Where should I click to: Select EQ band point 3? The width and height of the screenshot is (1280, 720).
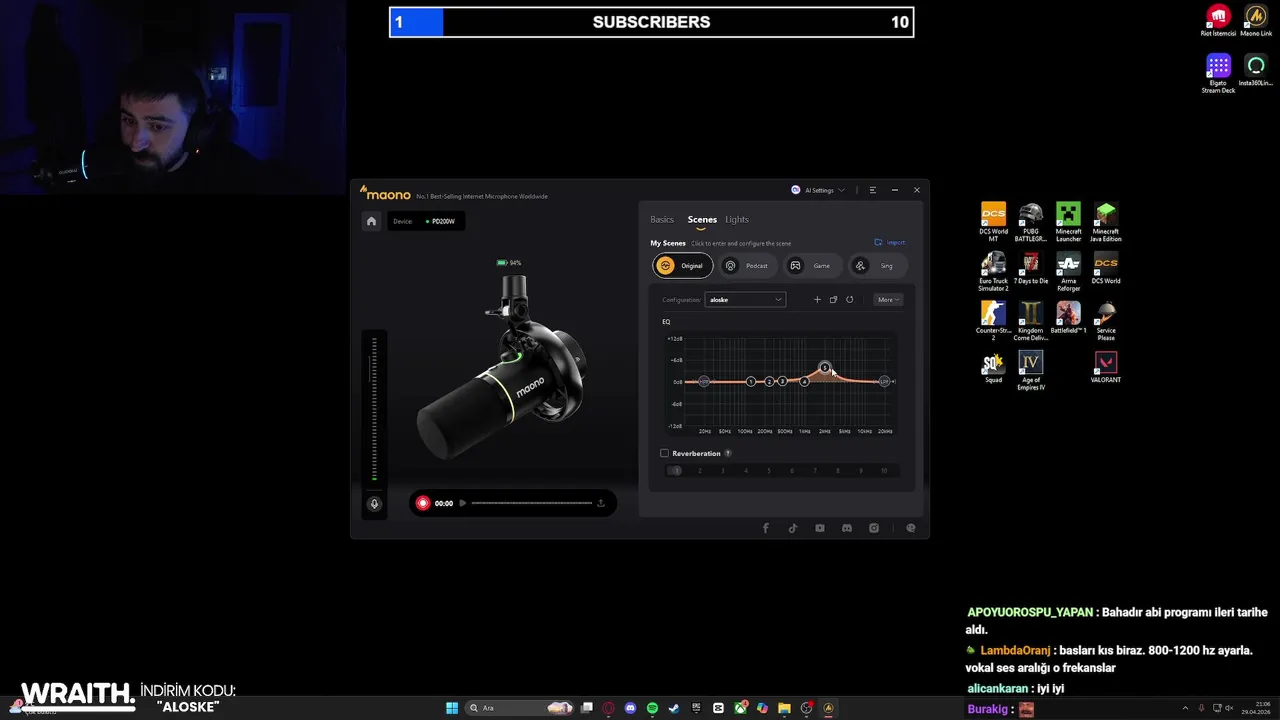coord(782,382)
